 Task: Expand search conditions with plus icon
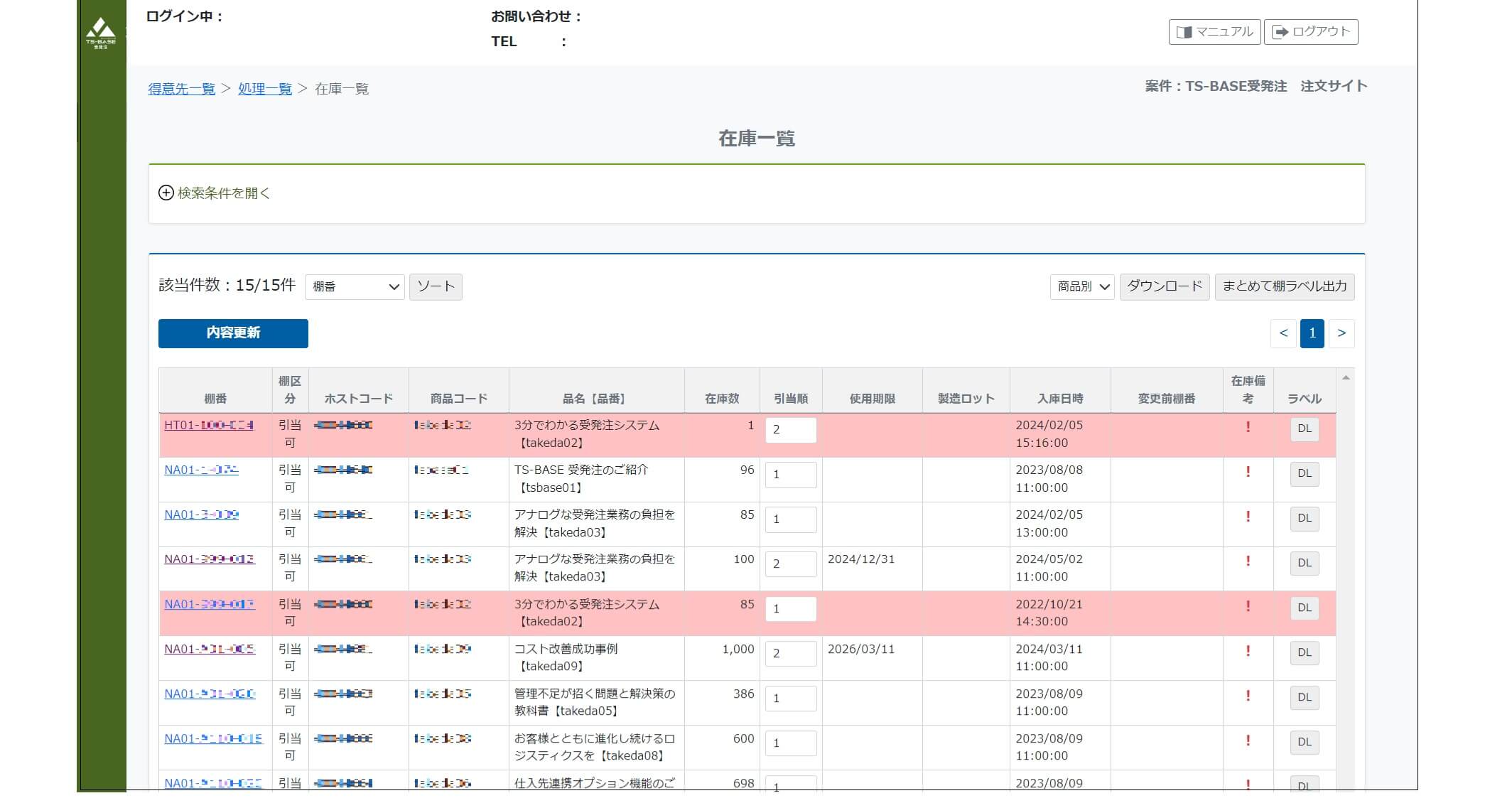[x=166, y=193]
